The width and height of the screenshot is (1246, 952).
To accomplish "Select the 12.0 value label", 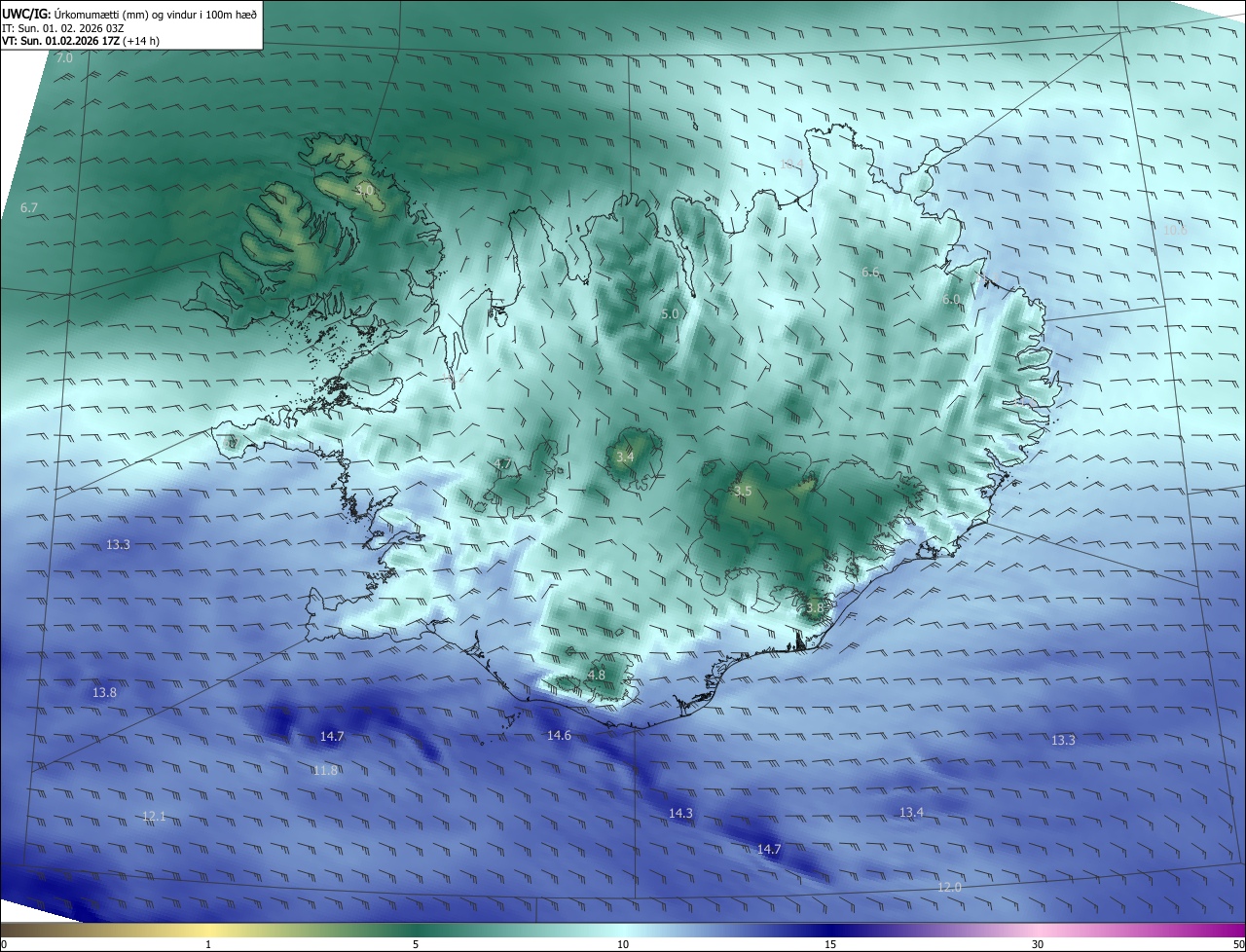I will [x=949, y=888].
